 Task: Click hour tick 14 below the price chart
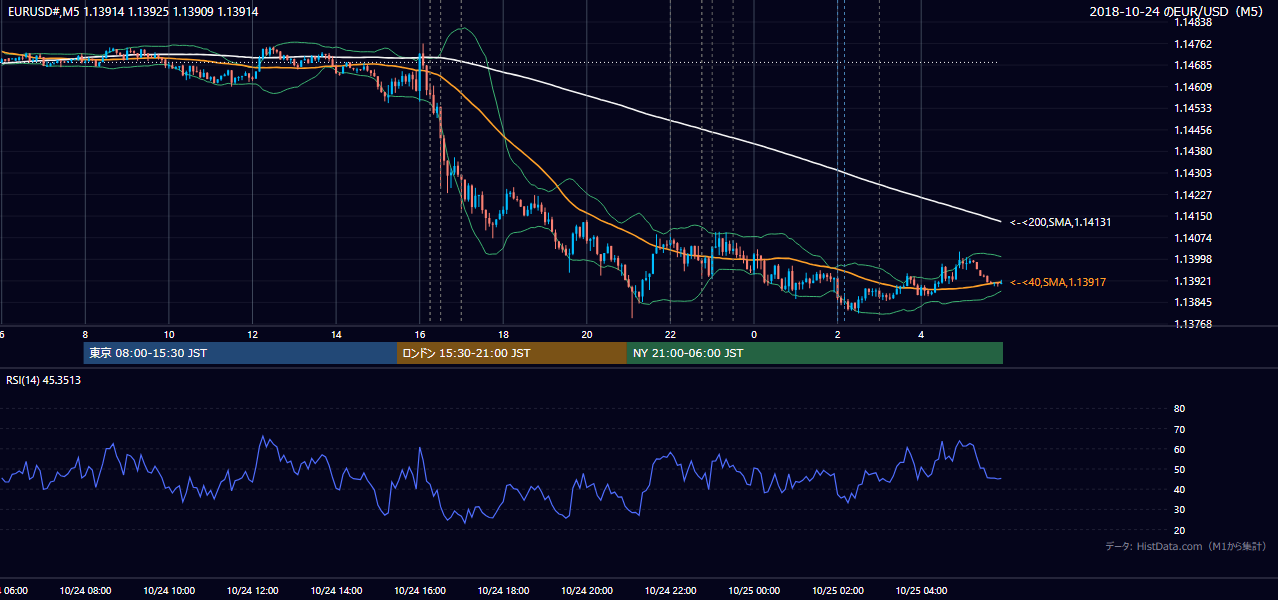[x=336, y=334]
